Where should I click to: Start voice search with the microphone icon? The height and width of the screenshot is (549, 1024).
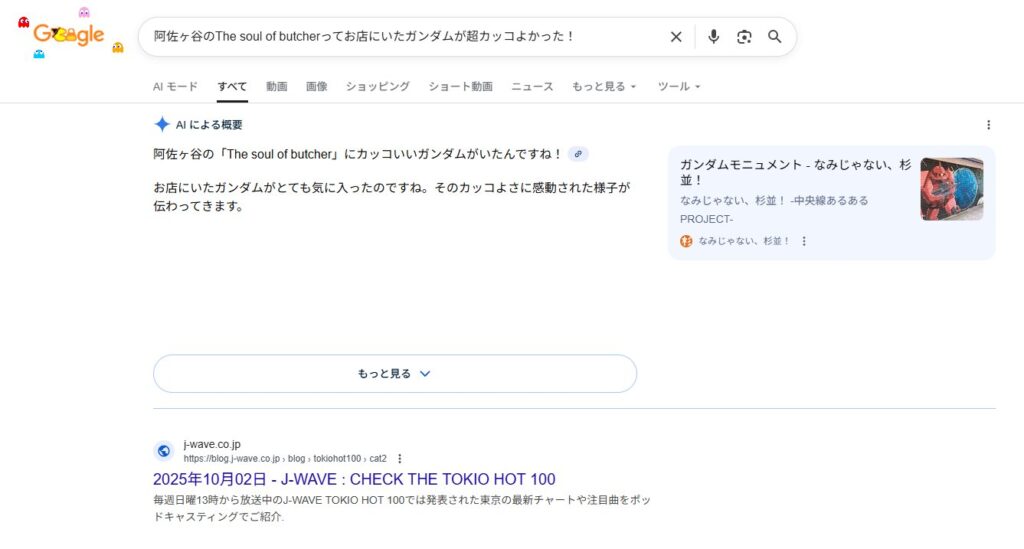coord(713,37)
